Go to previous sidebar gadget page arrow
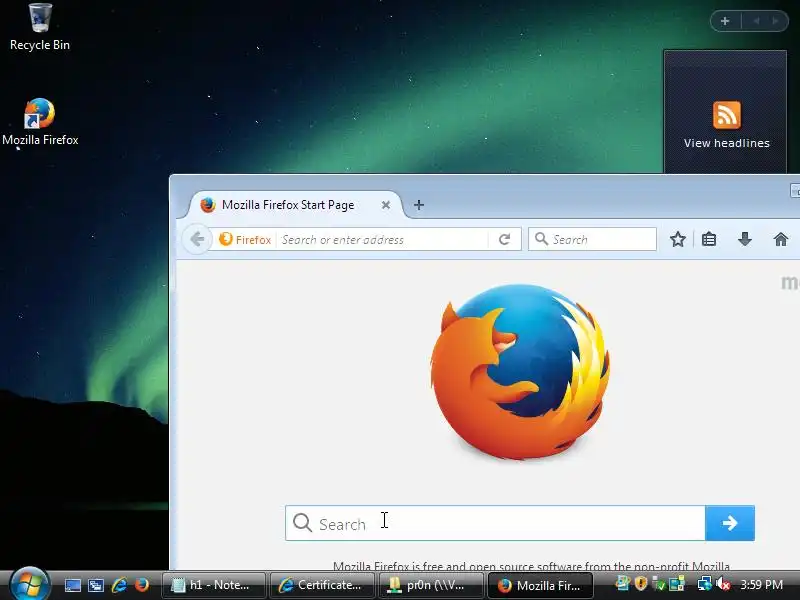This screenshot has height=600, width=800. click(x=756, y=21)
